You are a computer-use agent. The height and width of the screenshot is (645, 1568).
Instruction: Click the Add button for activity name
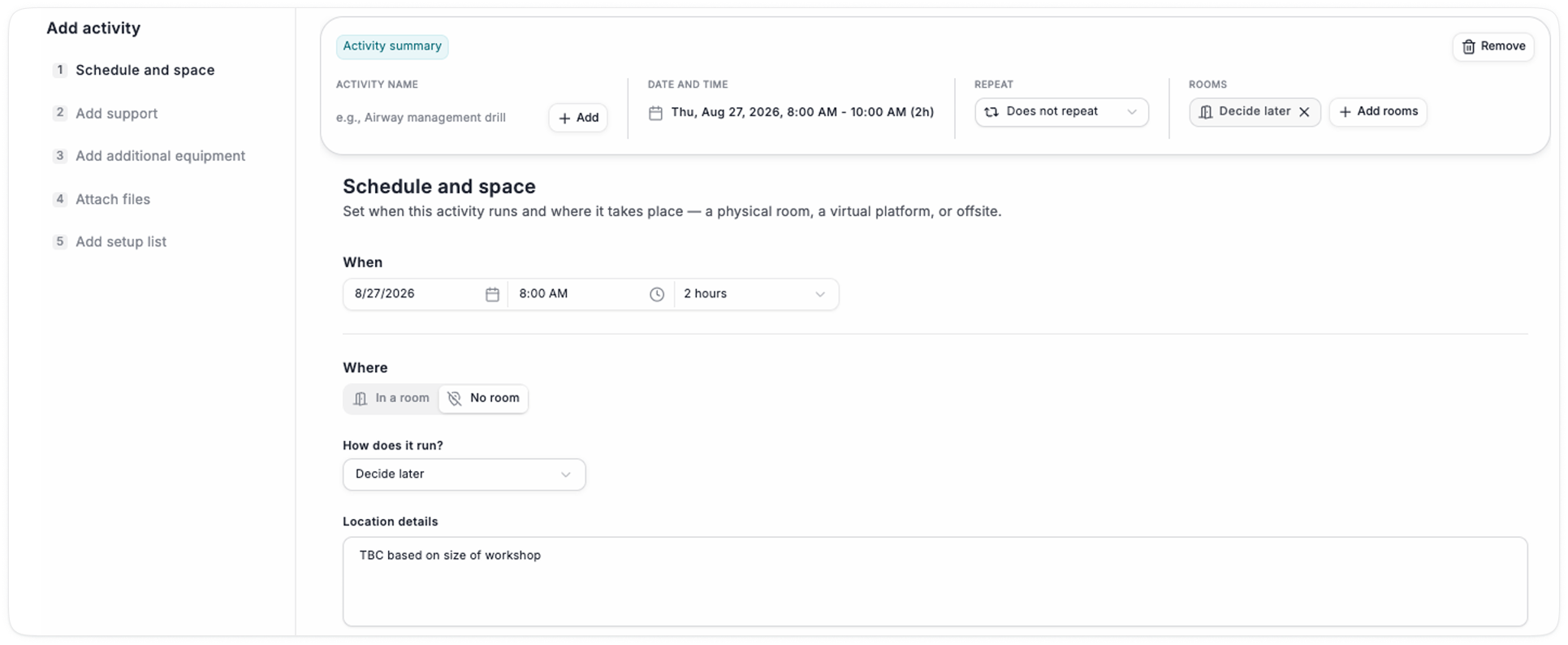[x=578, y=118]
